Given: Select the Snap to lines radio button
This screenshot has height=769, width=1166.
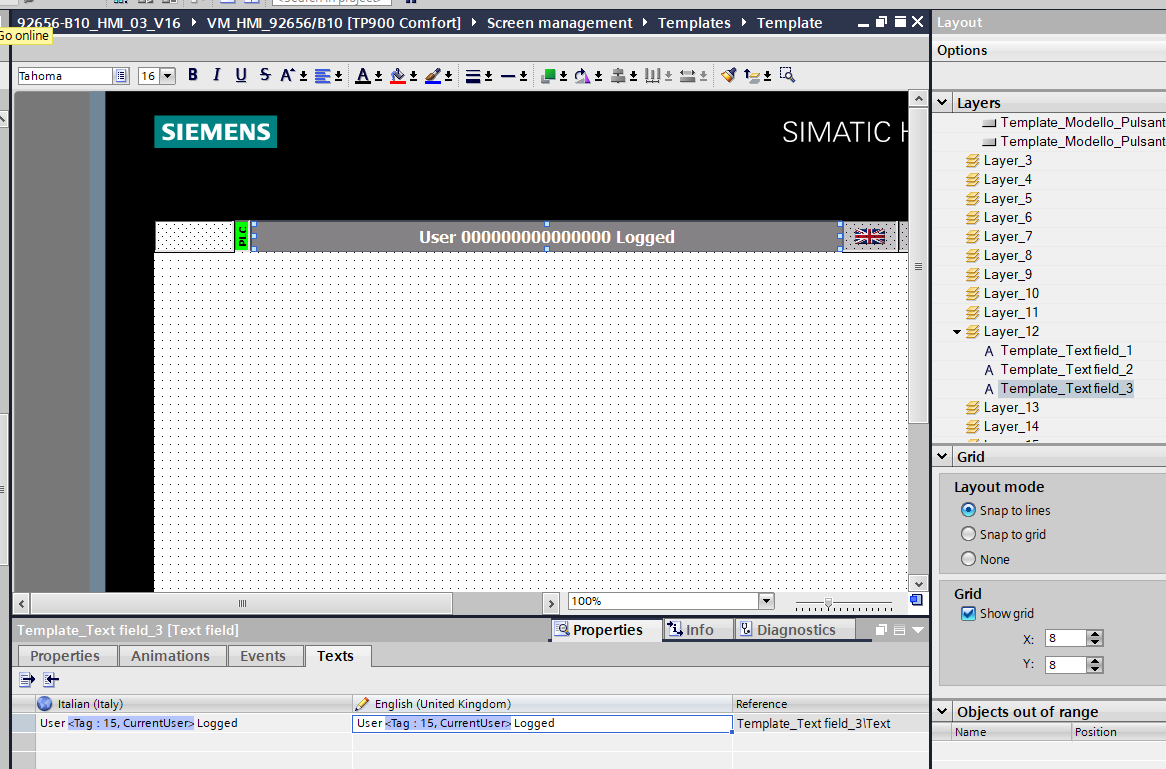Looking at the screenshot, I should (968, 510).
